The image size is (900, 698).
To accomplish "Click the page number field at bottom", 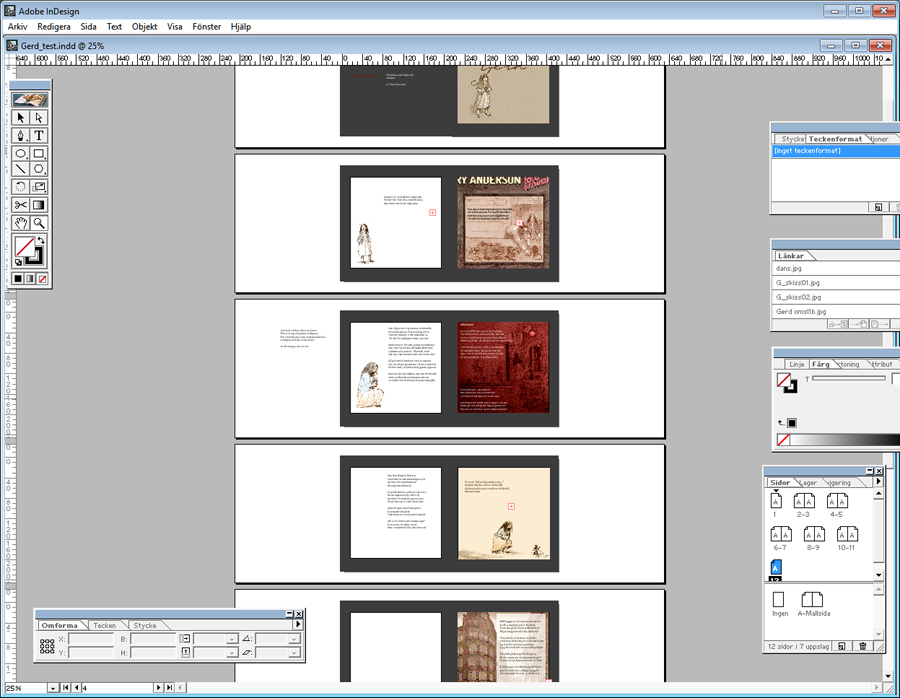I will pyautogui.click(x=118, y=688).
